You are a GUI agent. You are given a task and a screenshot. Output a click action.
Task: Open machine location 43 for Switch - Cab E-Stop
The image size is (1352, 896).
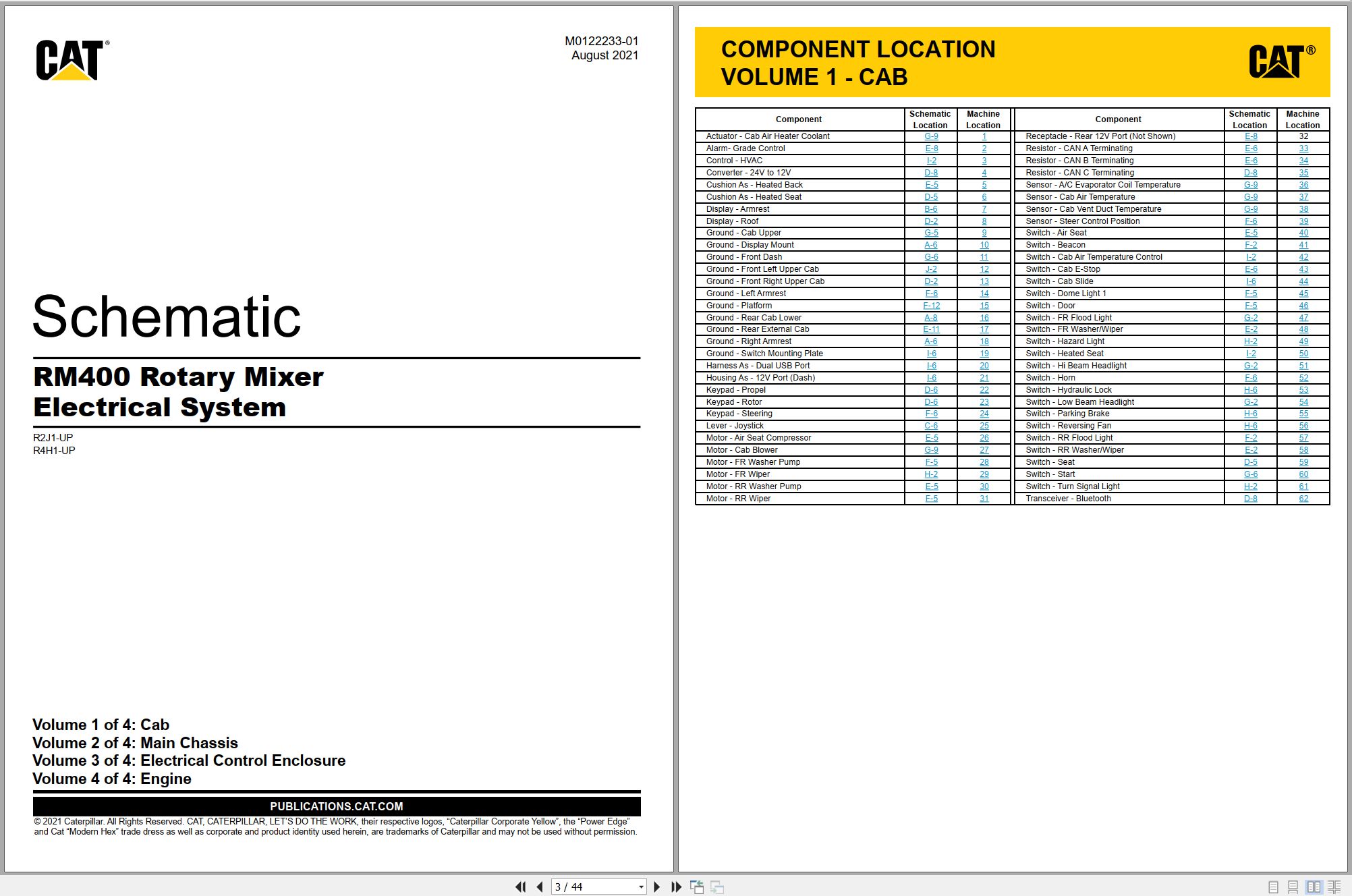[x=1303, y=269]
